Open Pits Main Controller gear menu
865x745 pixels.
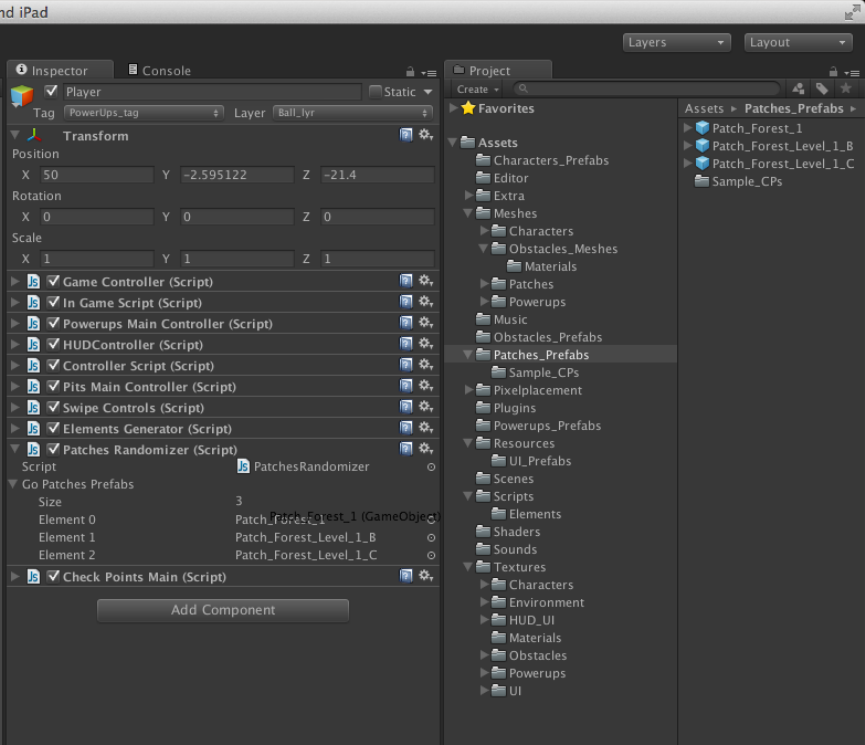tap(425, 386)
